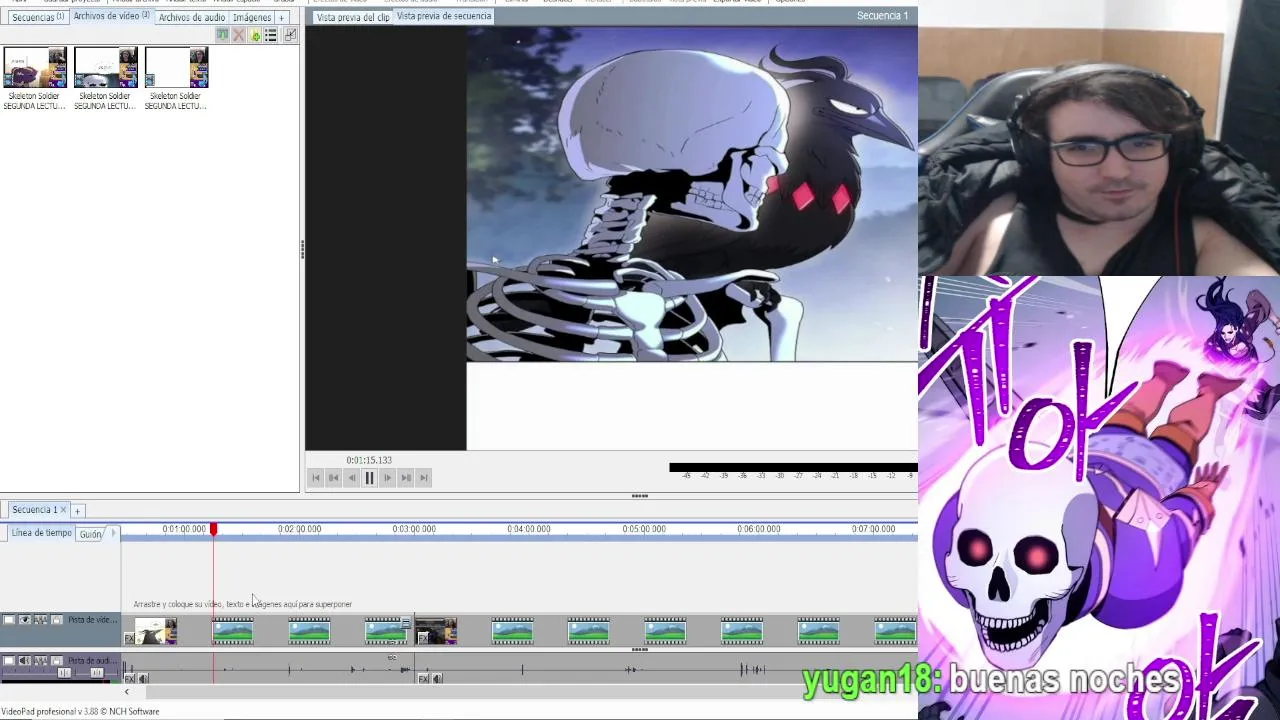This screenshot has width=1280, height=720.
Task: Toggle video track eye visibility icon
Action: 25,620
